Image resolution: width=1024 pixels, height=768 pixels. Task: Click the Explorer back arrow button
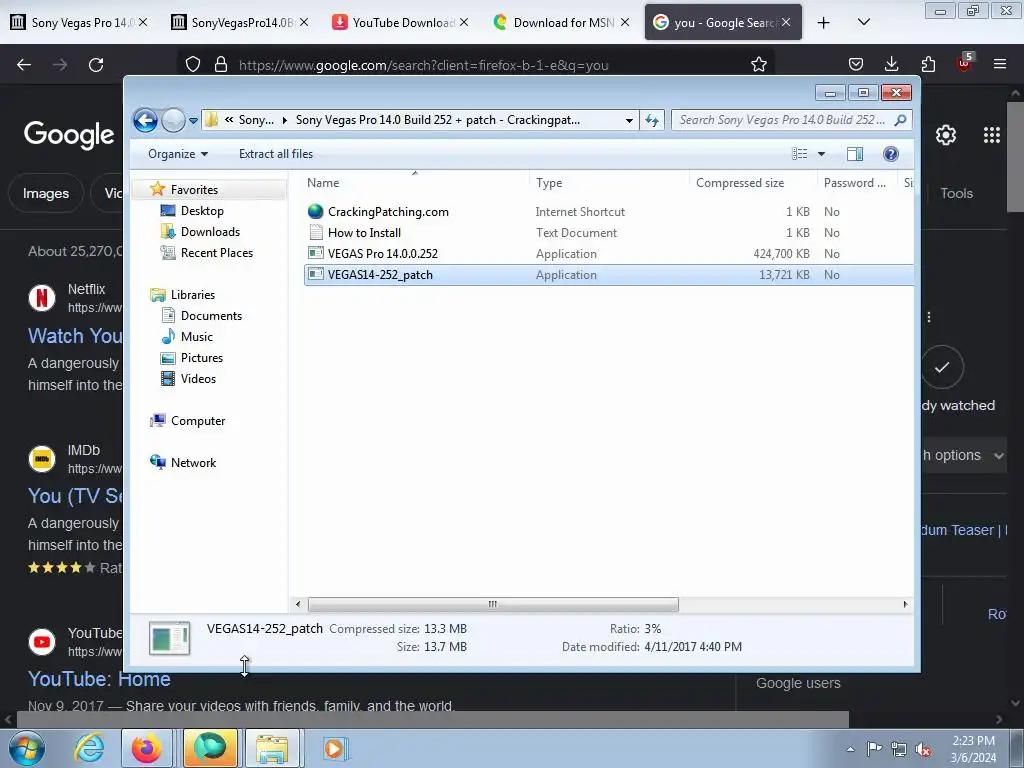click(x=145, y=120)
